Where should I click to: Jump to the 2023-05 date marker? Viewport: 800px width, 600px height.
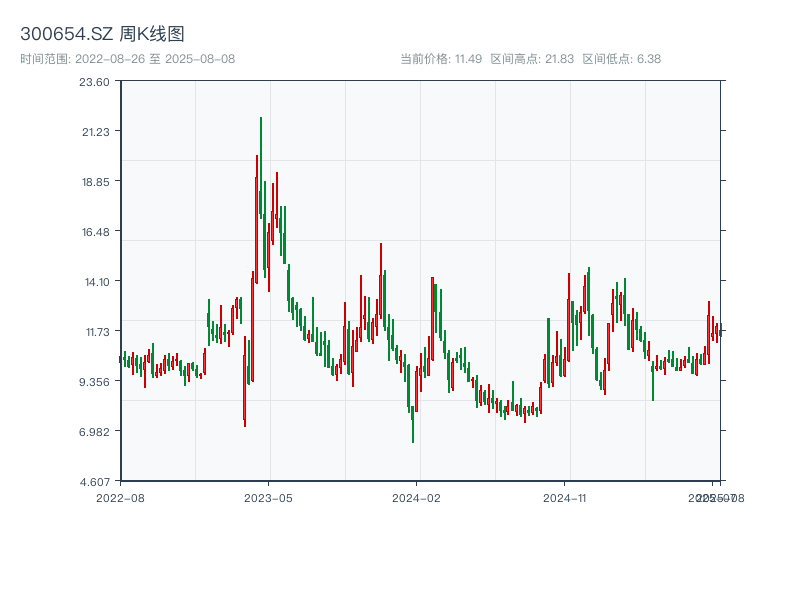coord(268,497)
